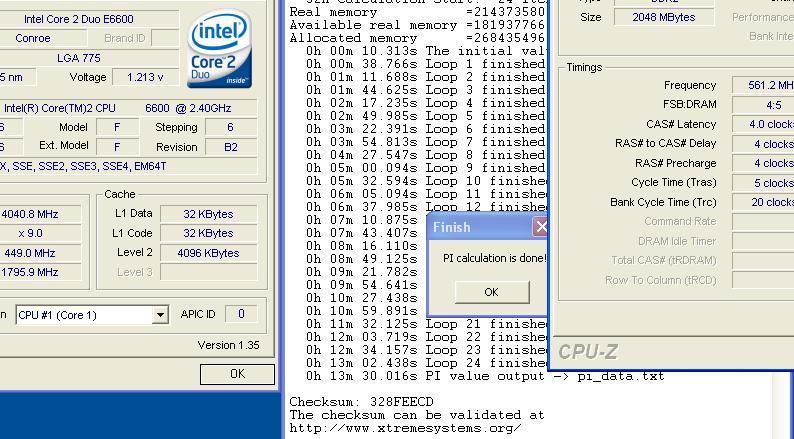Click the RAS# Precharge 4 clocks value
Screen dimensions: 794x439
pos(763,163)
